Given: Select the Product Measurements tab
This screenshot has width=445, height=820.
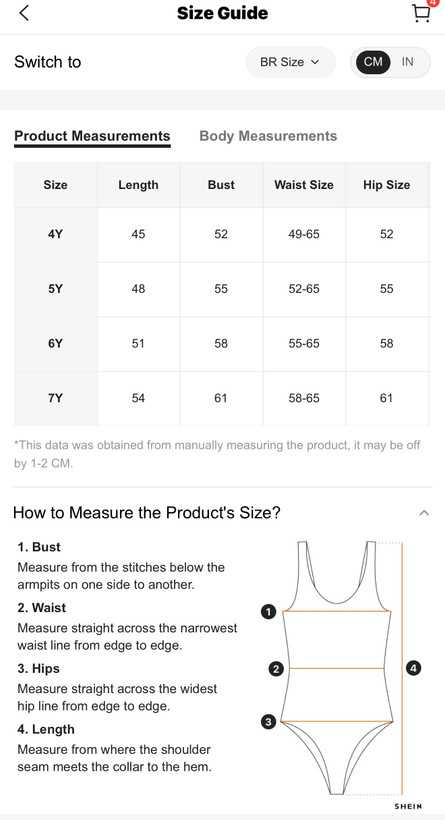Looking at the screenshot, I should (x=92, y=136).
